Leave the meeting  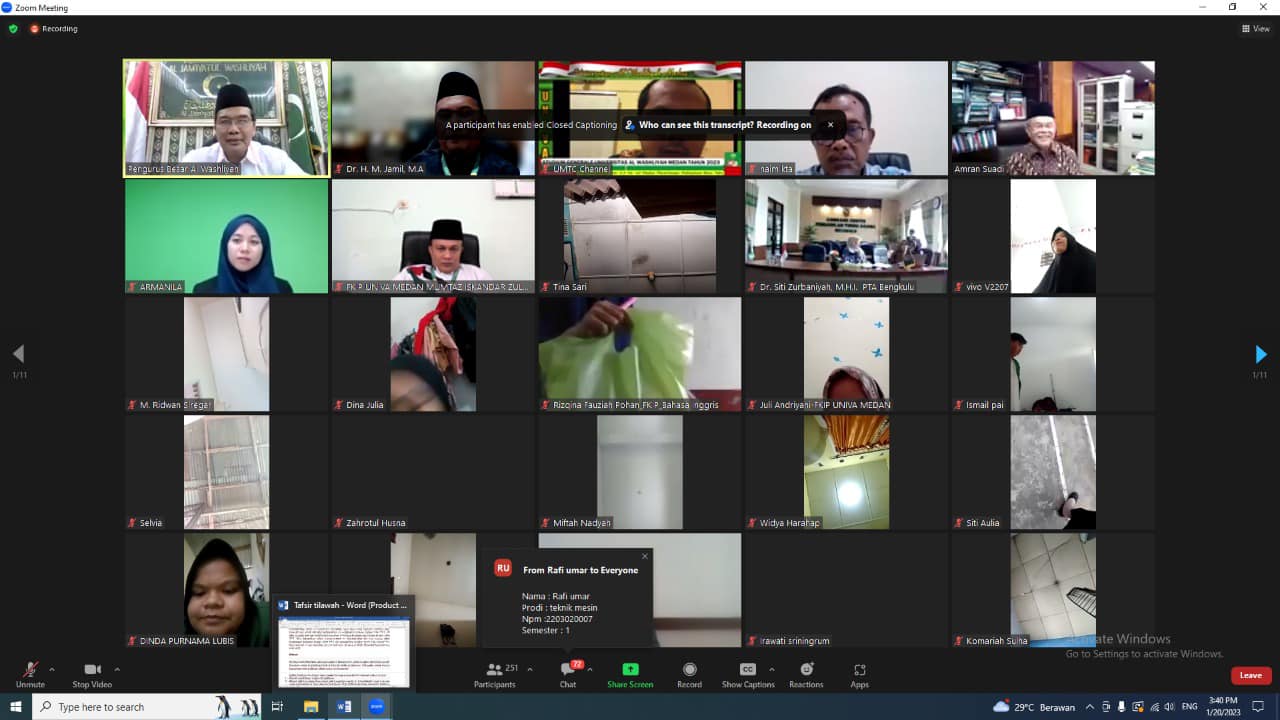pos(1250,675)
